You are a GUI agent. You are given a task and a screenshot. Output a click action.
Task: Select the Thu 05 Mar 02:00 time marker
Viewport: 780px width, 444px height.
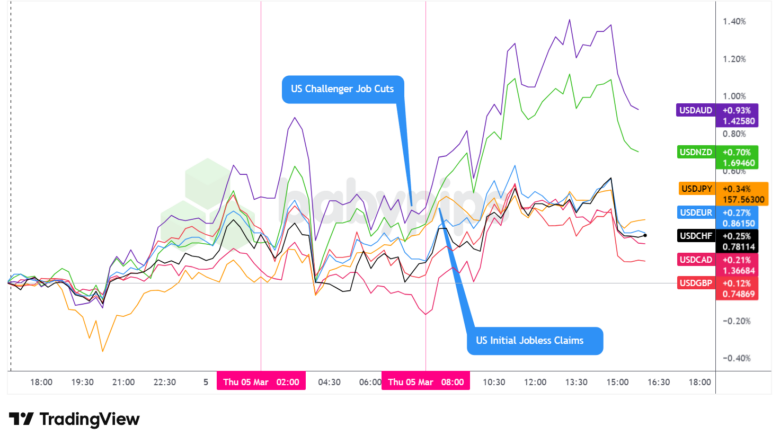pos(261,381)
